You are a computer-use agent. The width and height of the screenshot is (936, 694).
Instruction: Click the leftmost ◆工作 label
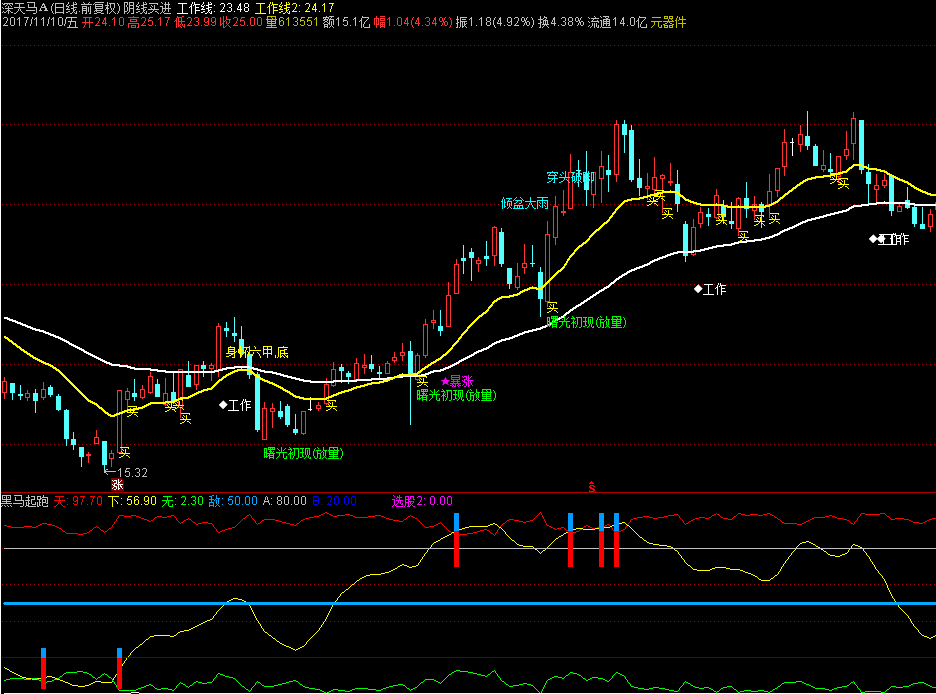pyautogui.click(x=235, y=406)
